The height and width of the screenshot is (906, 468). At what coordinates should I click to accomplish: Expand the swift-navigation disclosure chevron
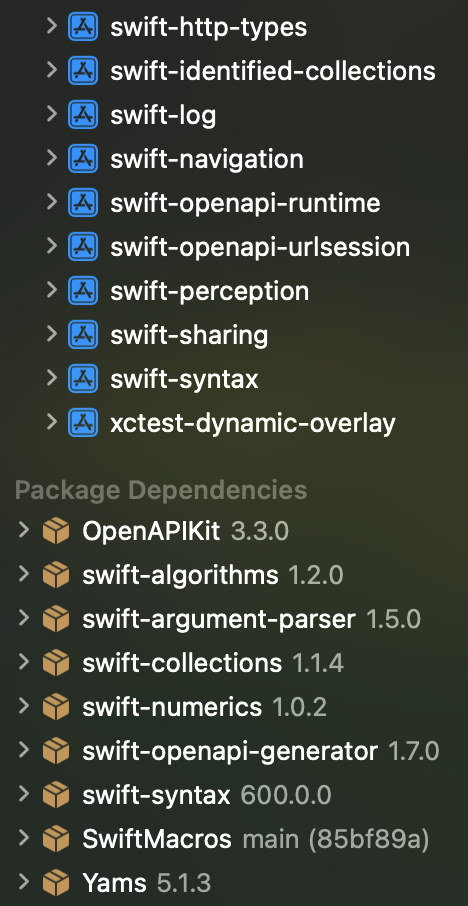click(51, 158)
